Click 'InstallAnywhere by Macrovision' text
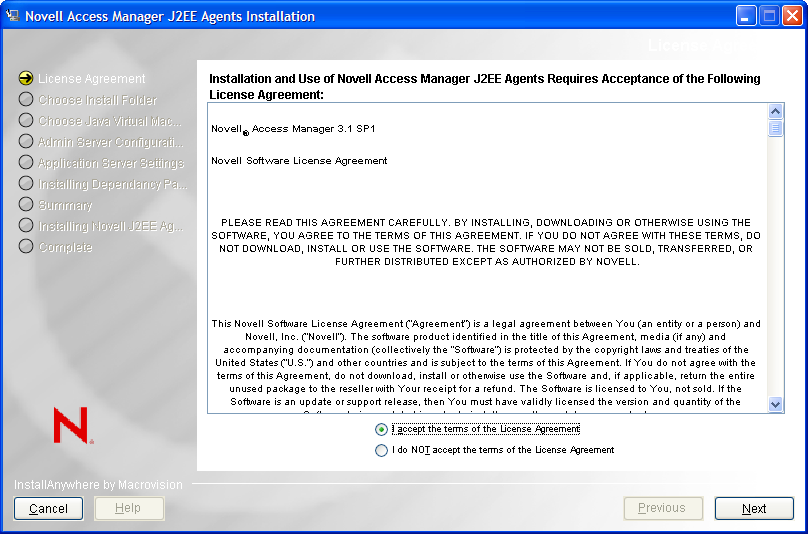 pyautogui.click(x=98, y=485)
